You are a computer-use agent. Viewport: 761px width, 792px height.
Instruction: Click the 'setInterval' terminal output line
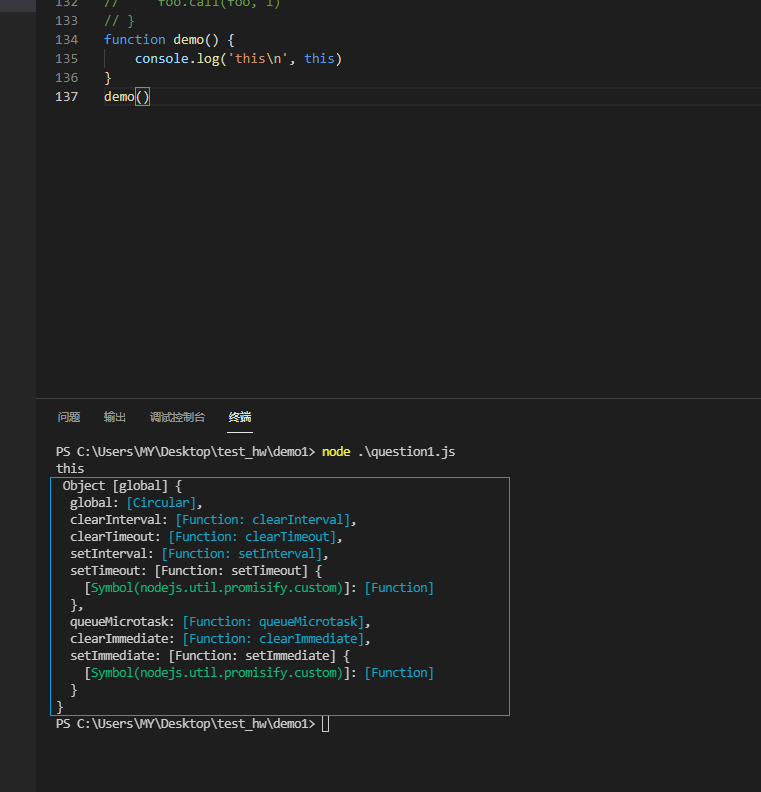coord(199,554)
